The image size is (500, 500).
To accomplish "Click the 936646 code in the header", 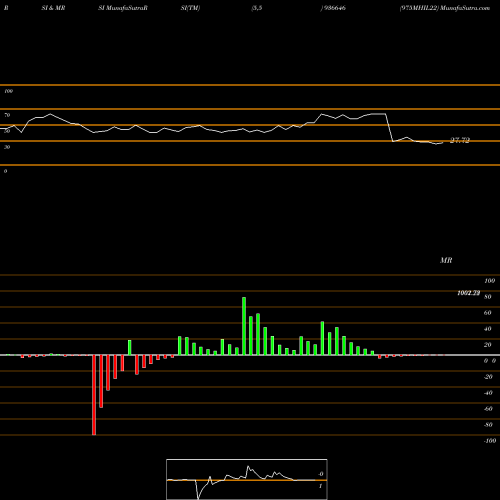I will pyautogui.click(x=335, y=8).
